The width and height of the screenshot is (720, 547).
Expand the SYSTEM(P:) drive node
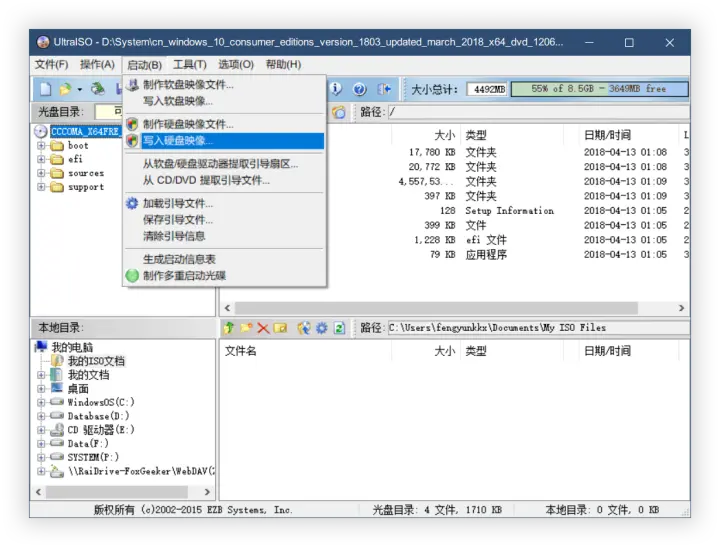[41, 457]
